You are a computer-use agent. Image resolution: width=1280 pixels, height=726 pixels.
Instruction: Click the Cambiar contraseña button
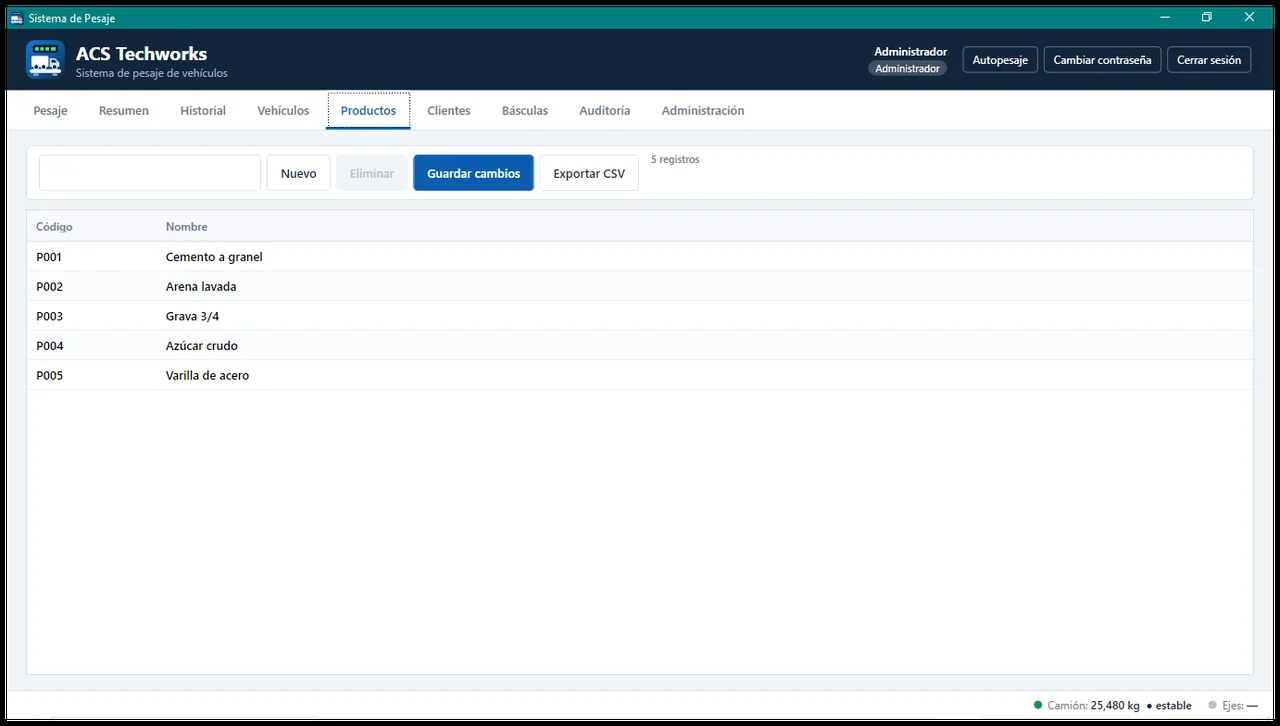coord(1102,60)
